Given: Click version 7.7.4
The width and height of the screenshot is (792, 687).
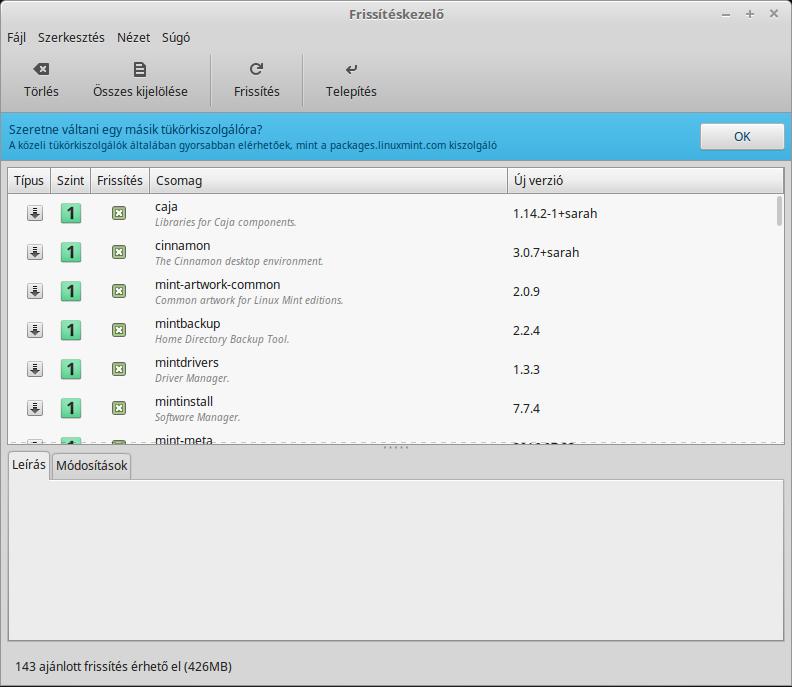Looking at the screenshot, I should tap(526, 408).
